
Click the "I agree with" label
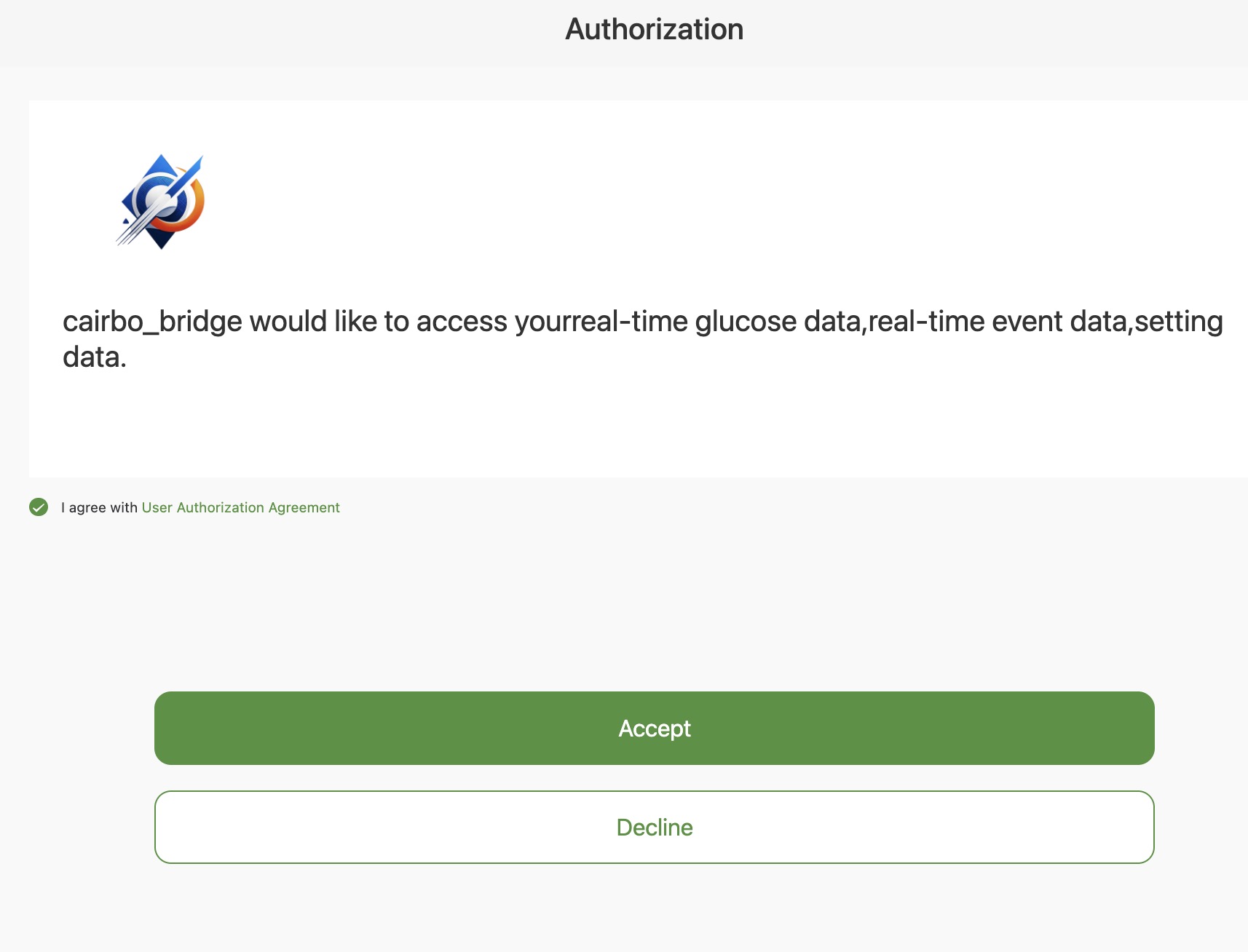pos(99,507)
